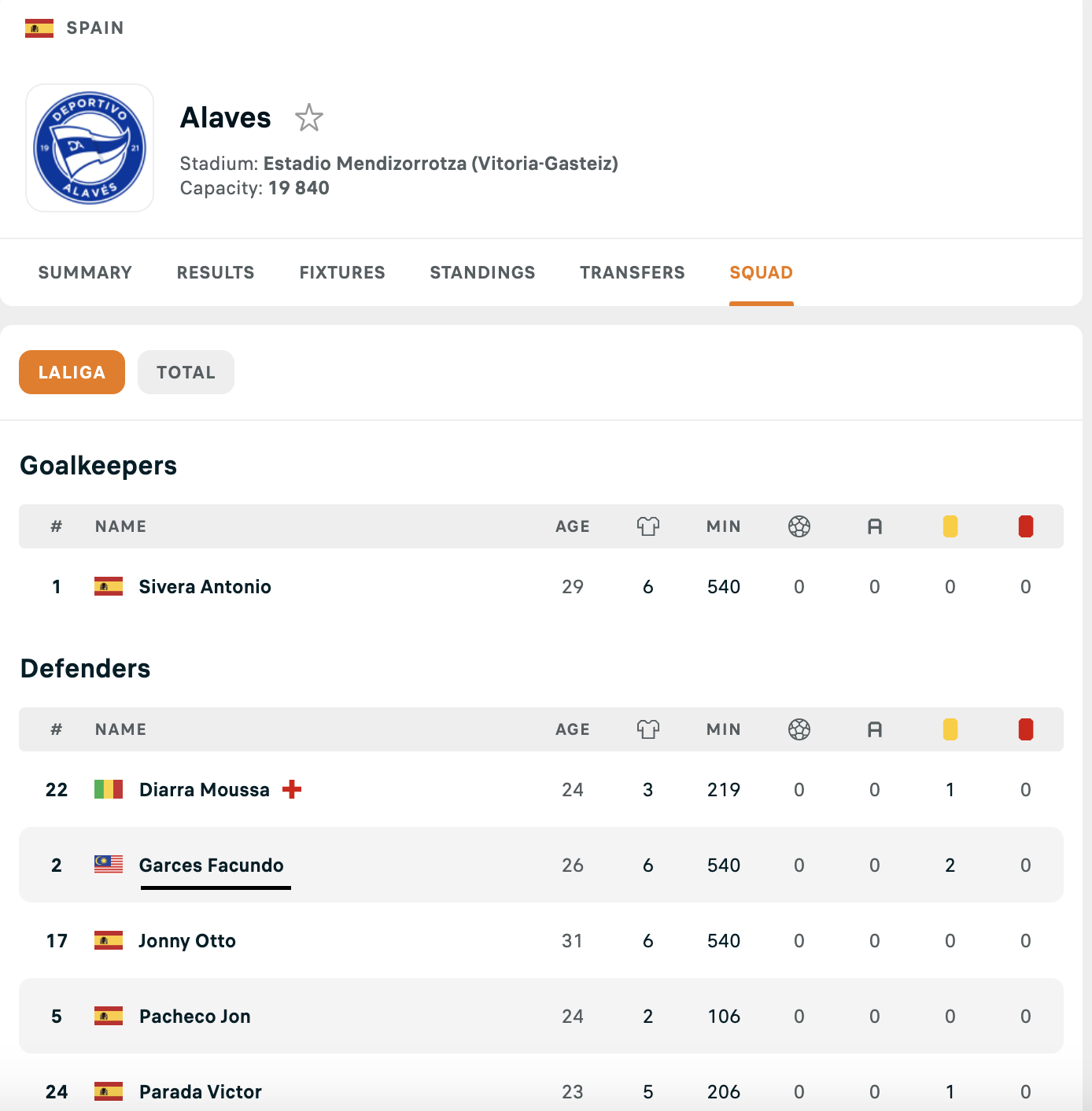Click Spain flag icon in breadcrumb
The height and width of the screenshot is (1111, 1092).
(39, 28)
